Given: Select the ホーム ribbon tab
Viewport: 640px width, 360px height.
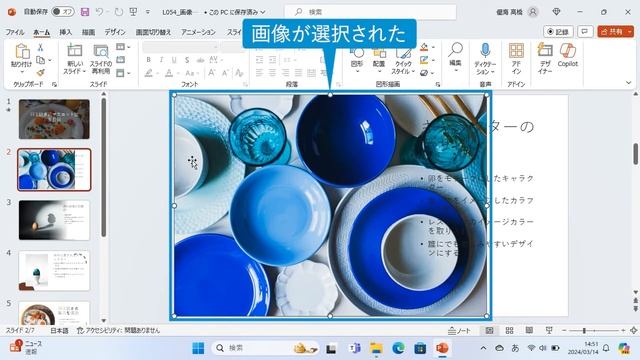Looking at the screenshot, I should click(x=42, y=32).
